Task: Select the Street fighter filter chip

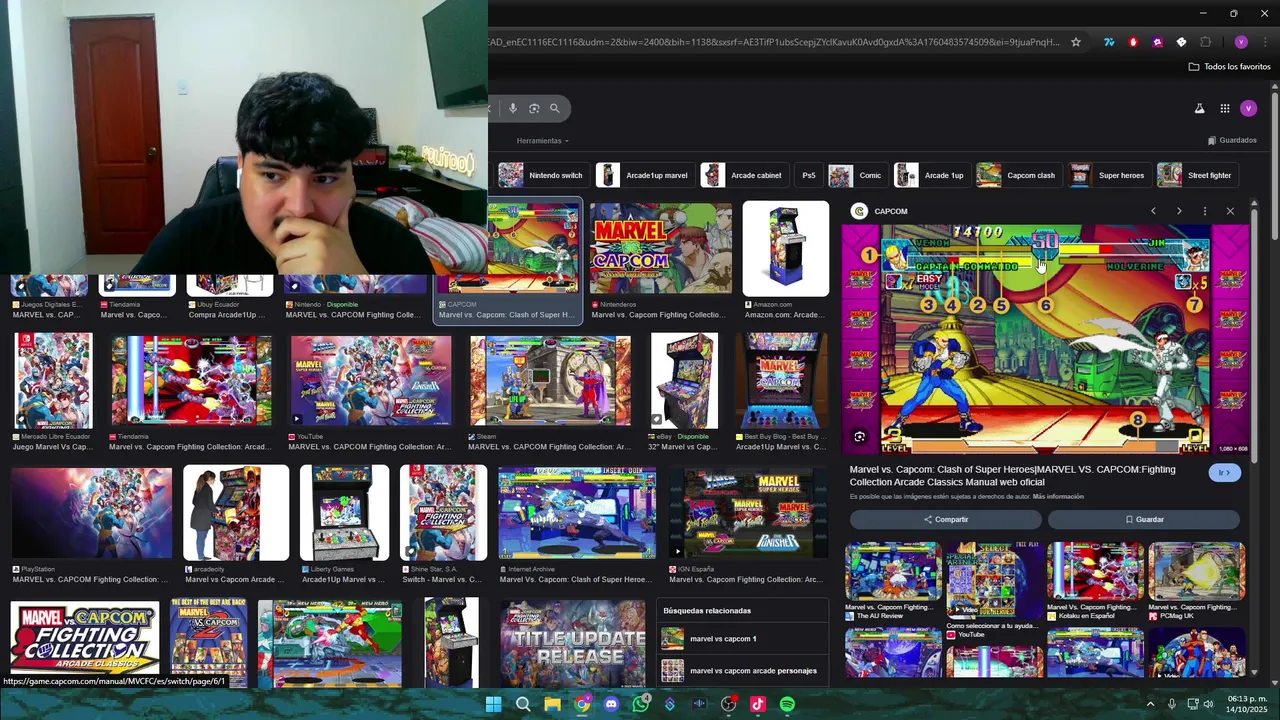Action: point(1196,175)
